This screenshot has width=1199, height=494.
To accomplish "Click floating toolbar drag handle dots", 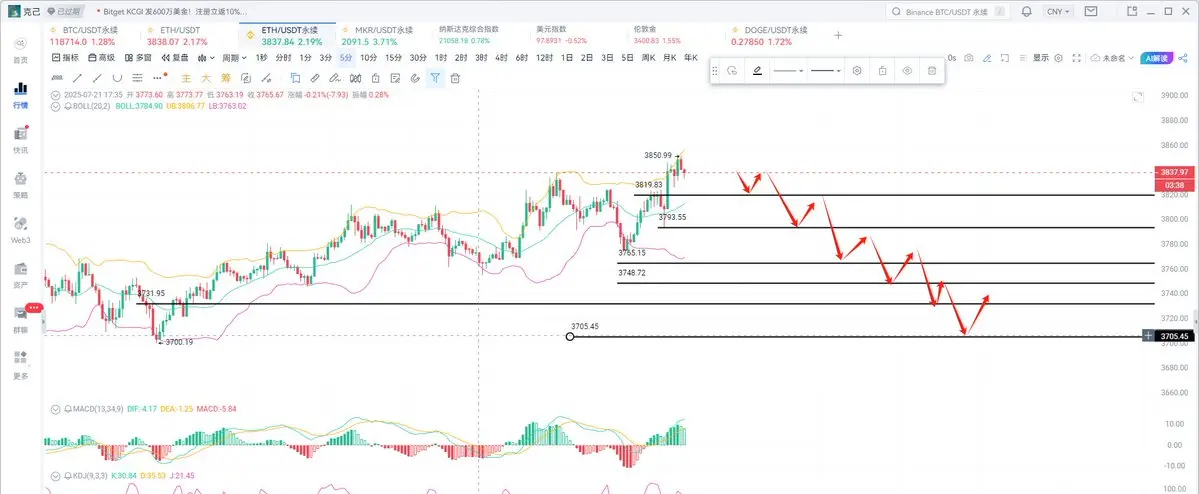I will (715, 70).
